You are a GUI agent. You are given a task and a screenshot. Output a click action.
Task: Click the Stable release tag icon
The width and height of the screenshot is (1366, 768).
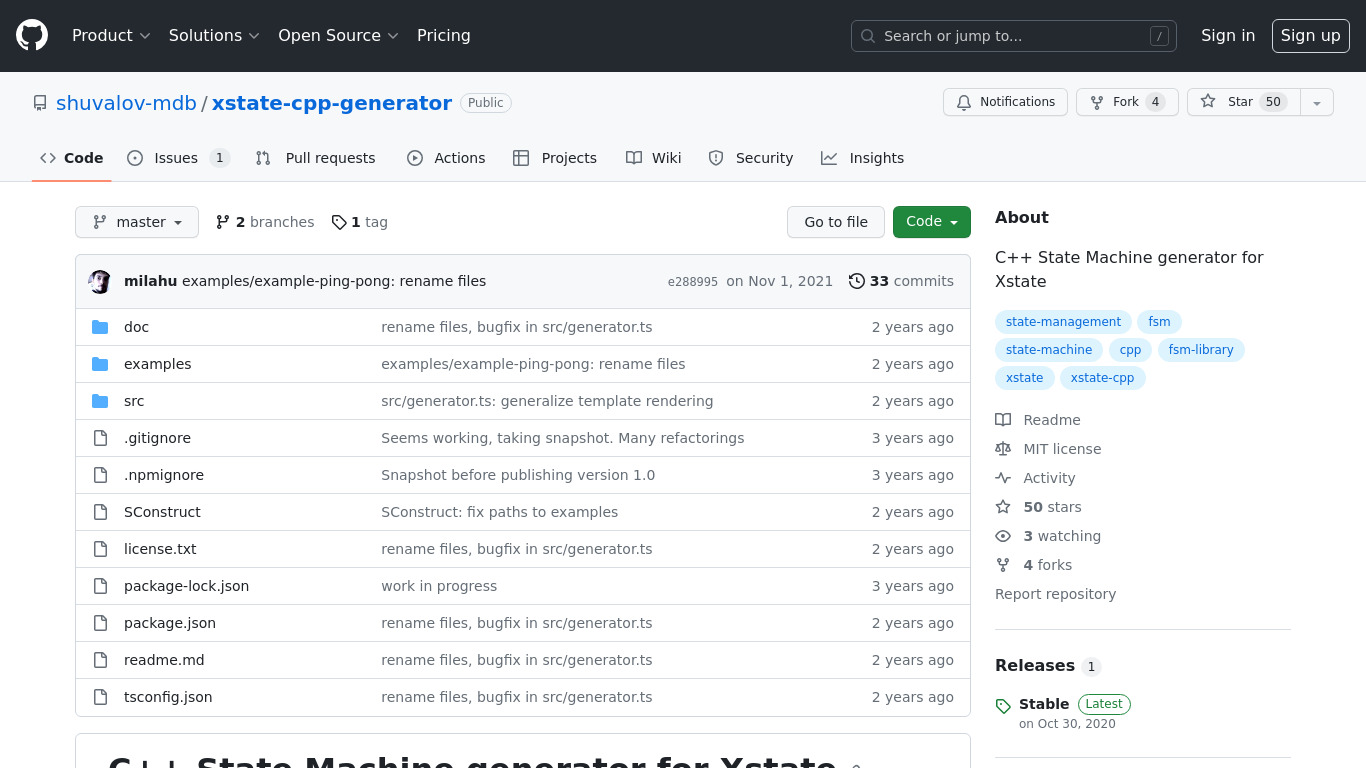pos(1003,707)
